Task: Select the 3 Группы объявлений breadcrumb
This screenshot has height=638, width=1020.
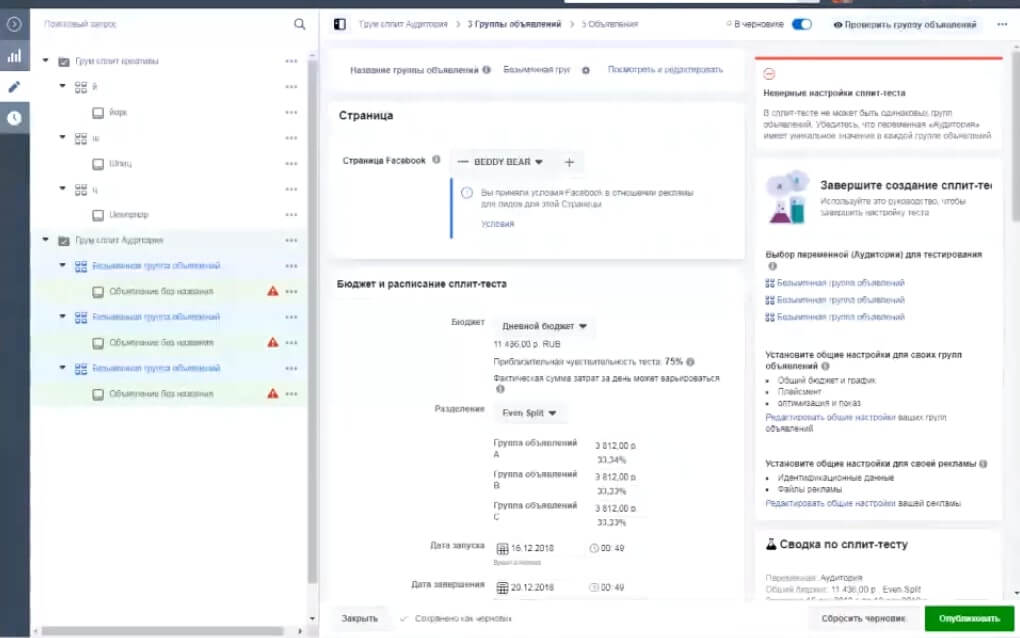Action: click(x=514, y=24)
